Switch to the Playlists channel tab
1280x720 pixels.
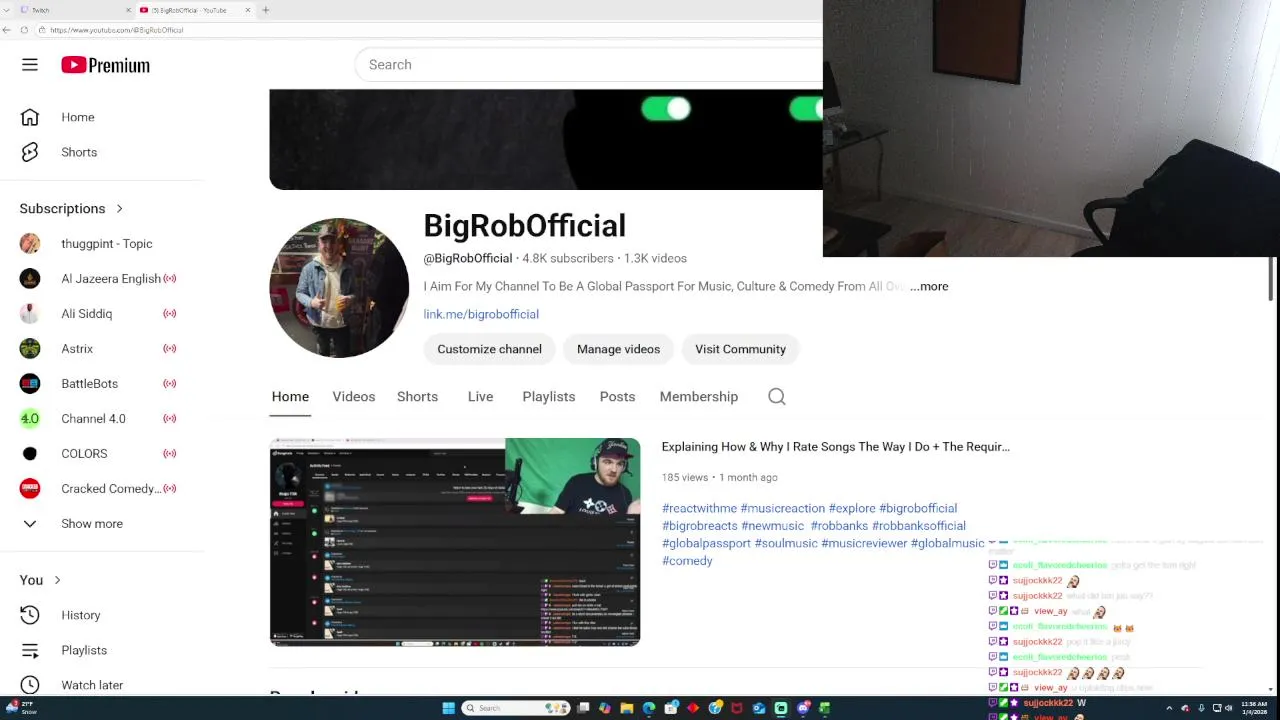point(549,397)
